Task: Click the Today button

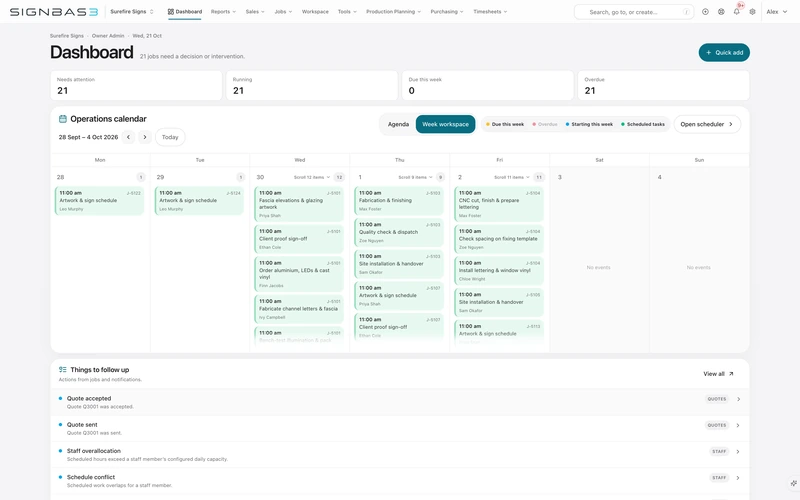Action: coord(170,137)
